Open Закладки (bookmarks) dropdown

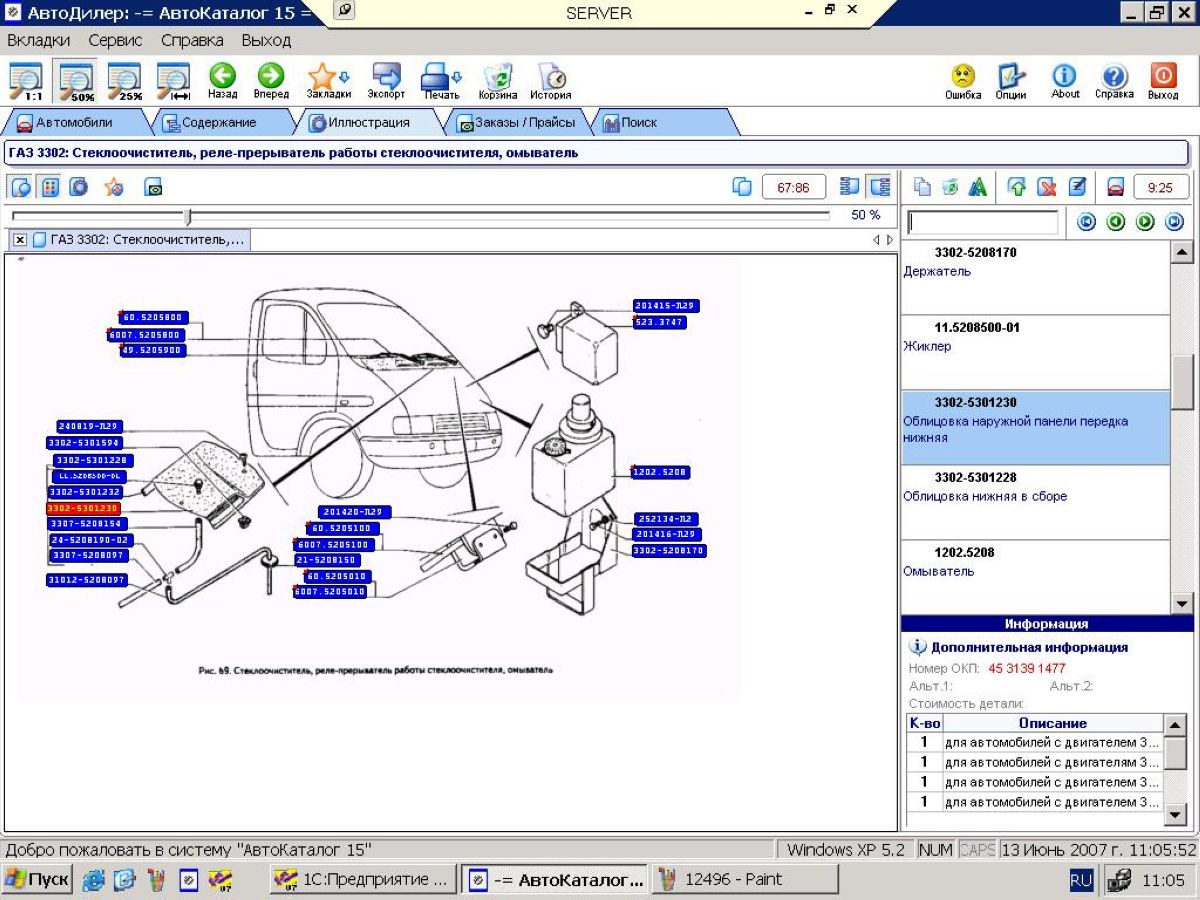click(328, 80)
